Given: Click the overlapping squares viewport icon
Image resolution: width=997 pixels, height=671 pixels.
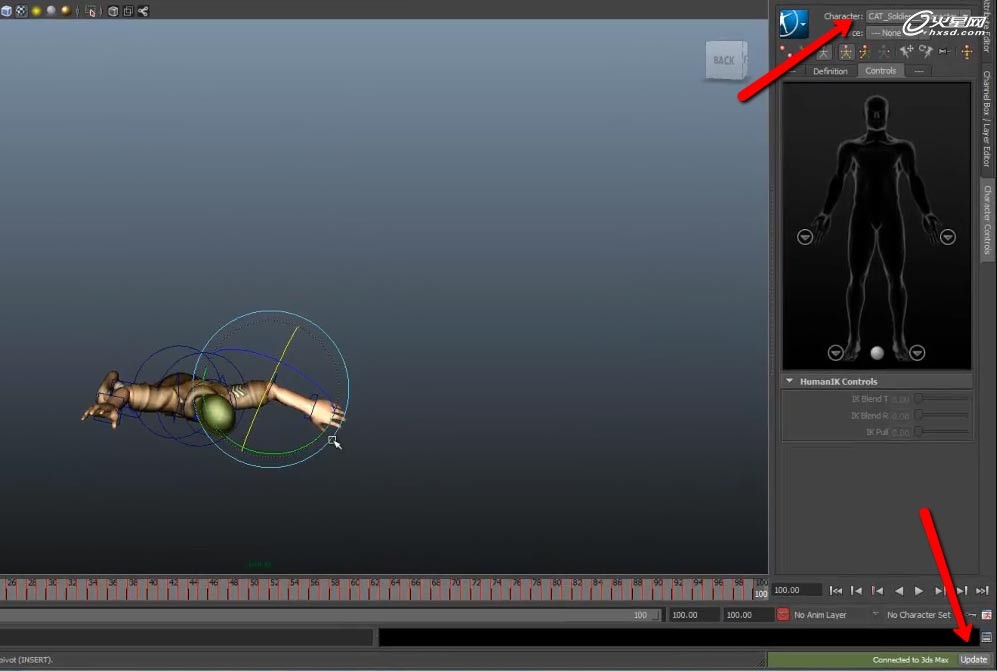Looking at the screenshot, I should 128,11.
